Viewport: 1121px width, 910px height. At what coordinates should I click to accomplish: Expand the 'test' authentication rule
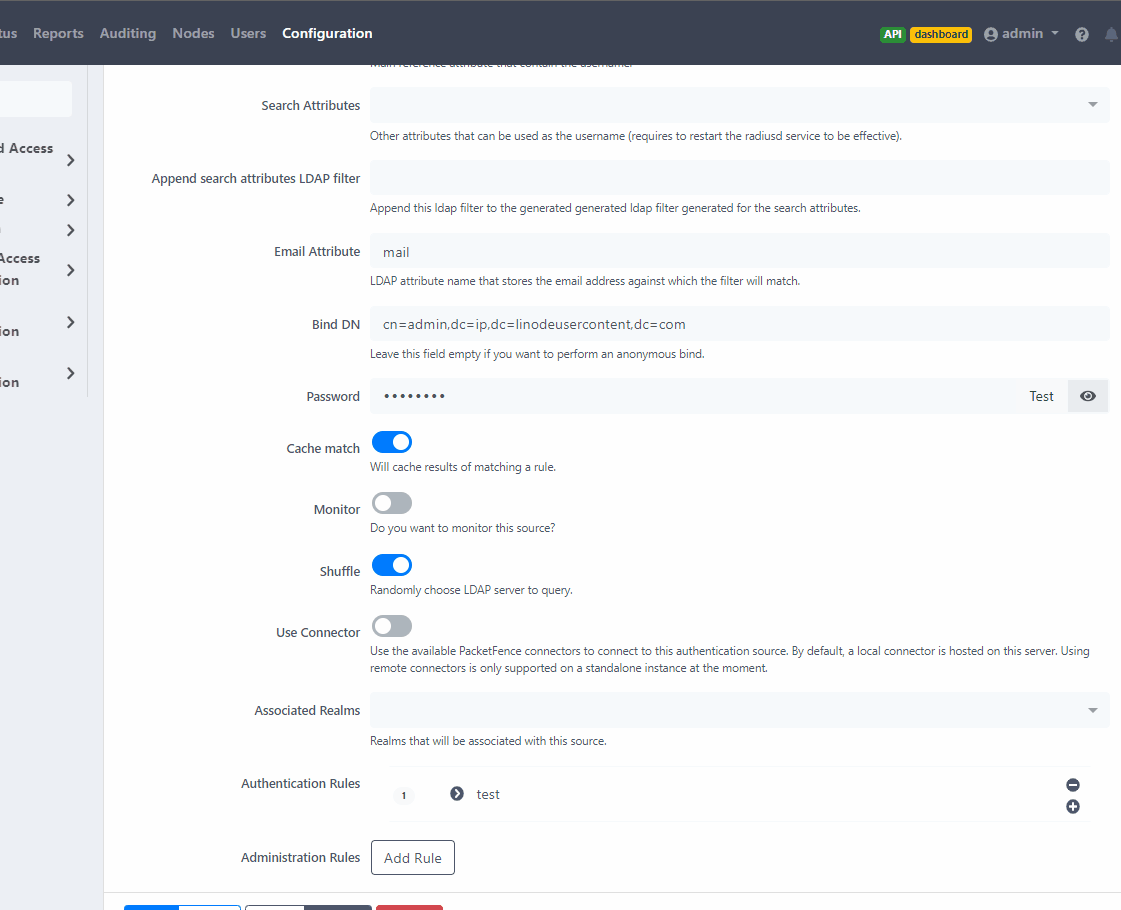(x=456, y=793)
